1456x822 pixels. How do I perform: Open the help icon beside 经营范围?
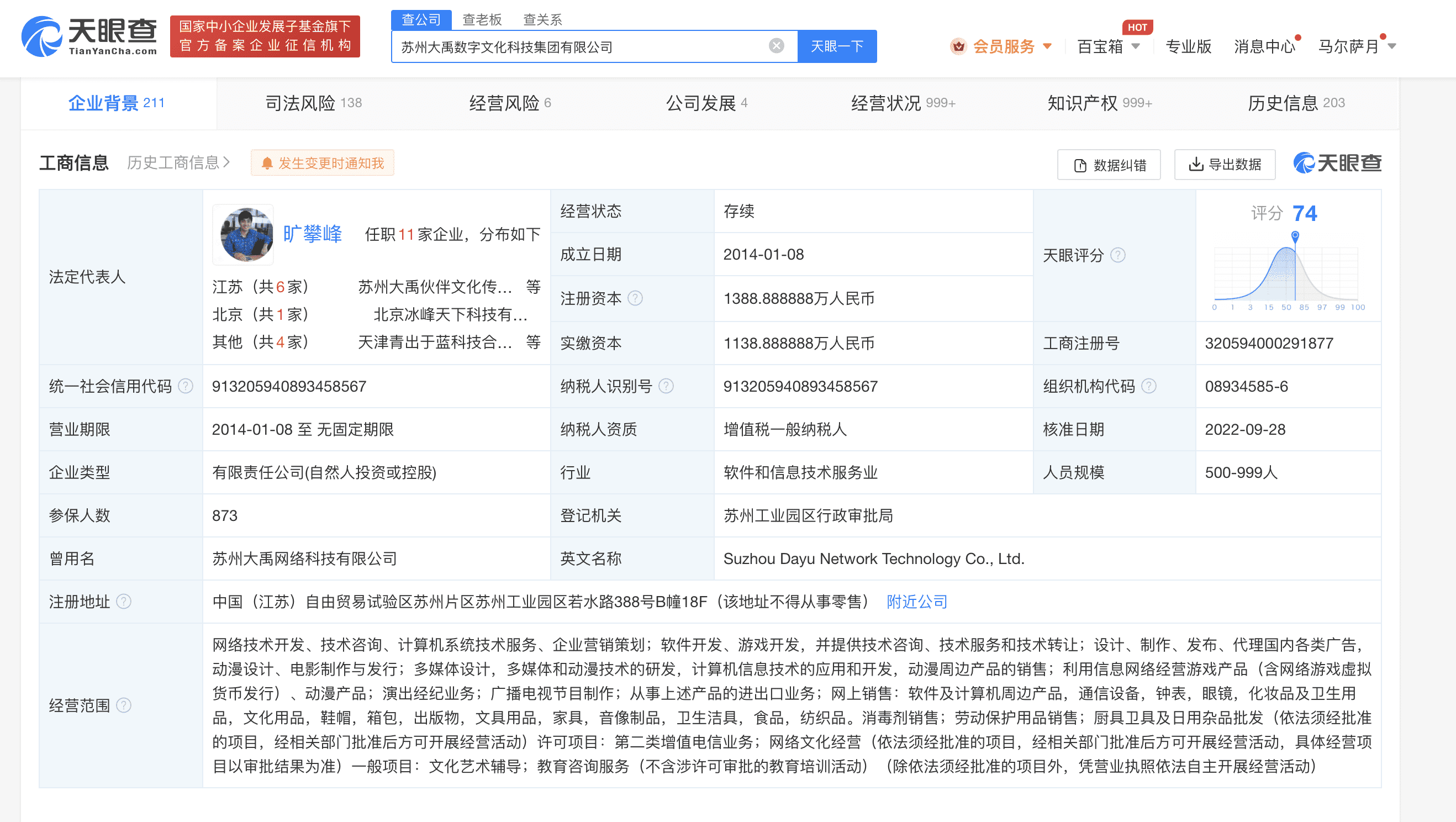124,705
